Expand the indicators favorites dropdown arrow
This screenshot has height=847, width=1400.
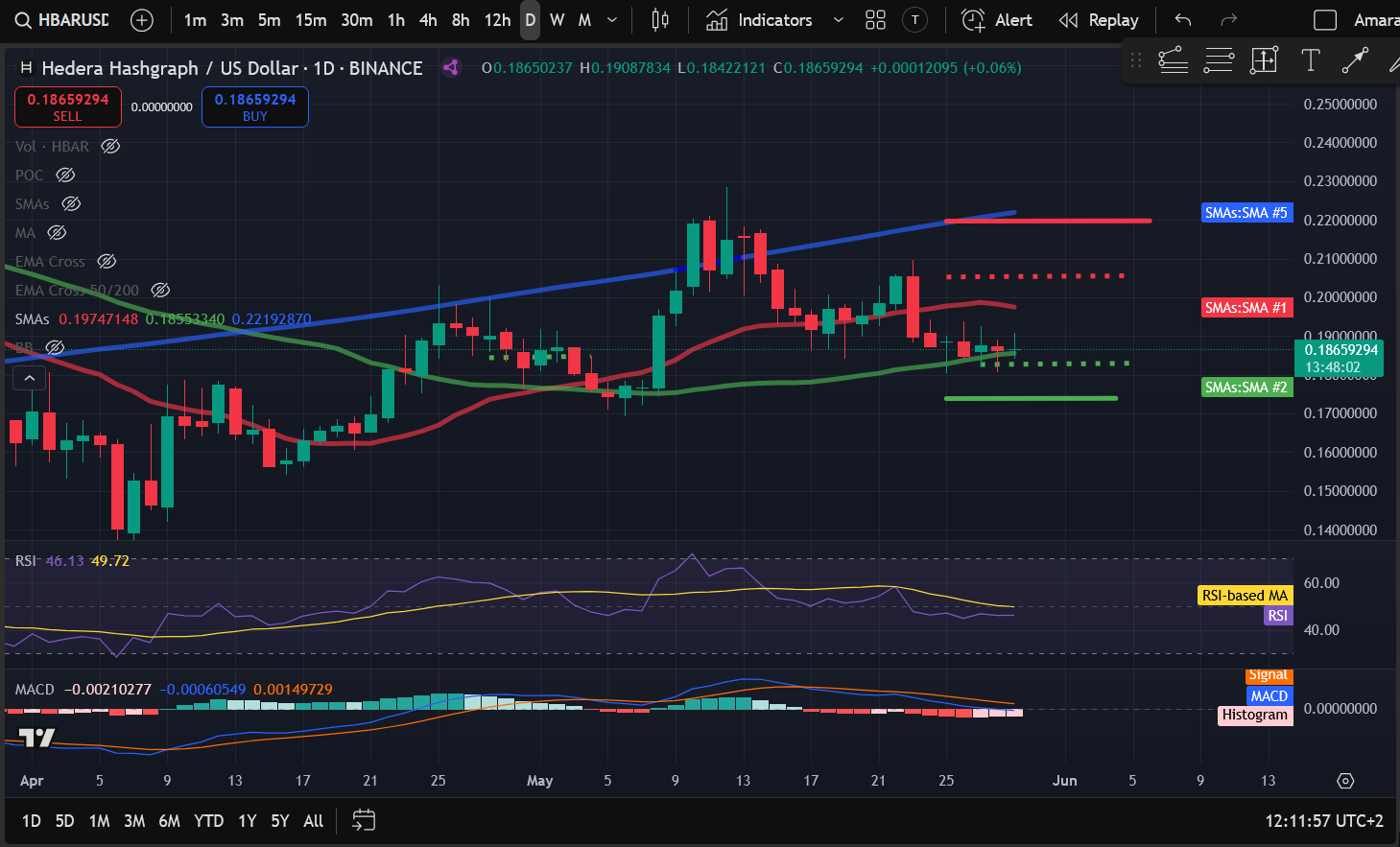(x=838, y=20)
